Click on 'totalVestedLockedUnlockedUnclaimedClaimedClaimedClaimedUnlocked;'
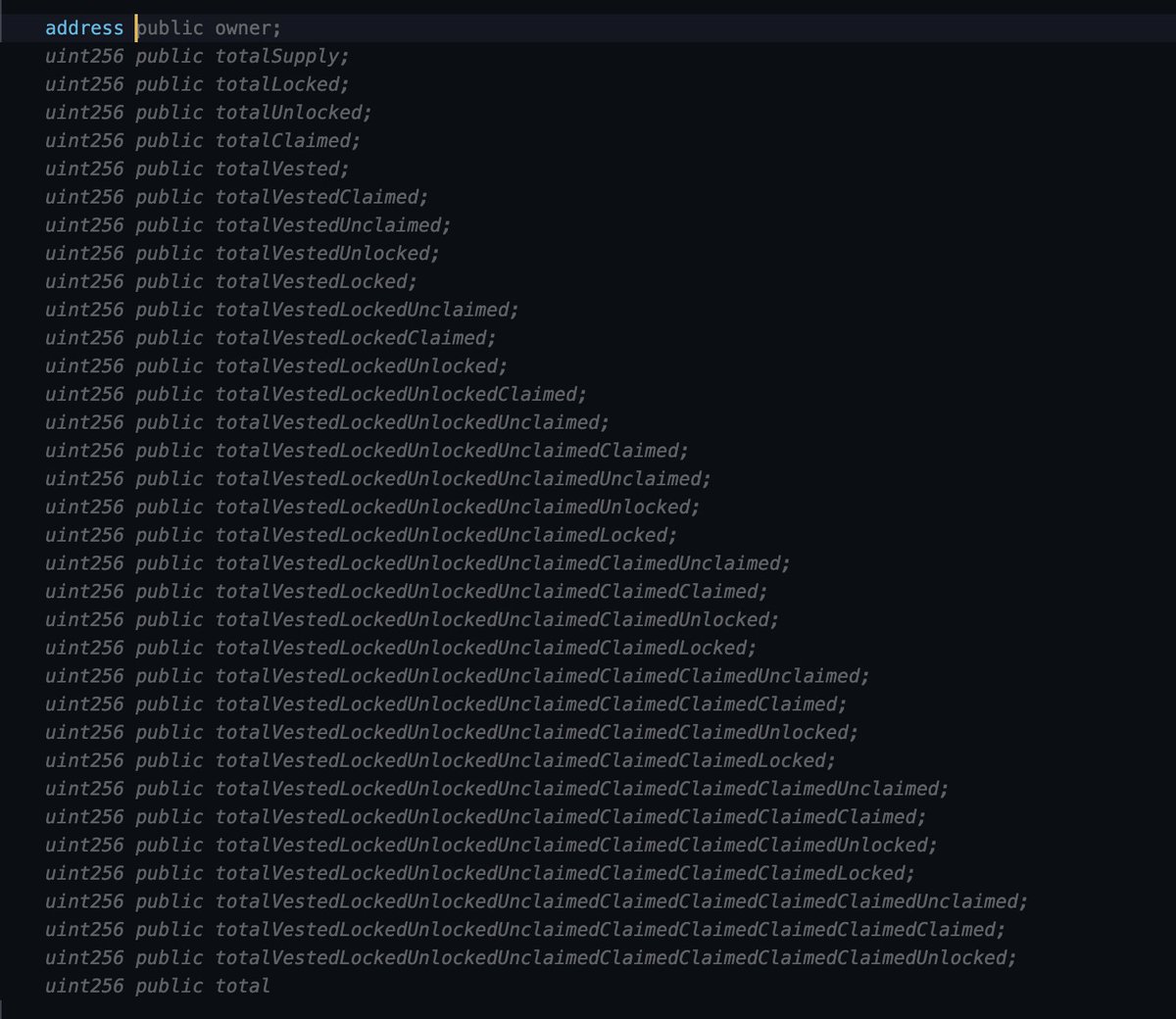 click(x=577, y=845)
